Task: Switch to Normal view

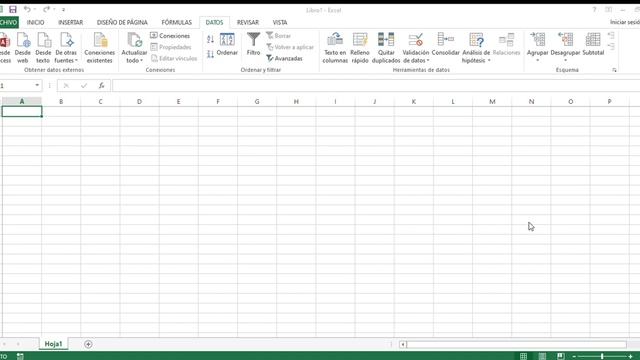Action: point(524,356)
